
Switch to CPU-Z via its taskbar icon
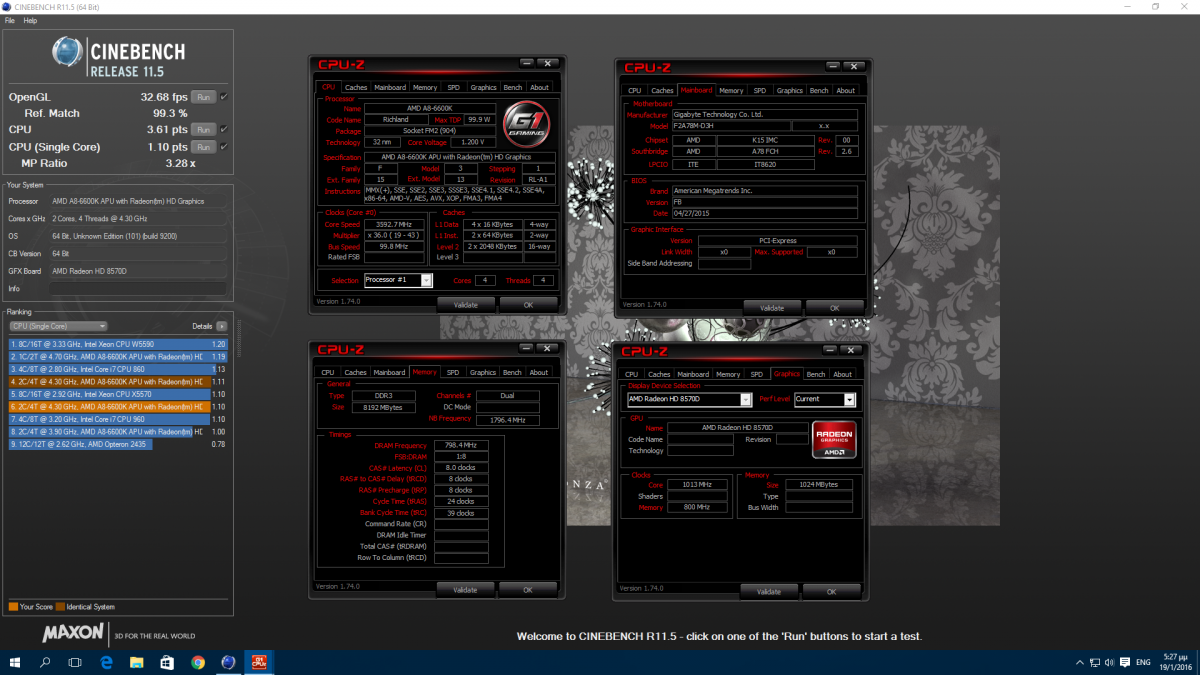click(x=259, y=662)
